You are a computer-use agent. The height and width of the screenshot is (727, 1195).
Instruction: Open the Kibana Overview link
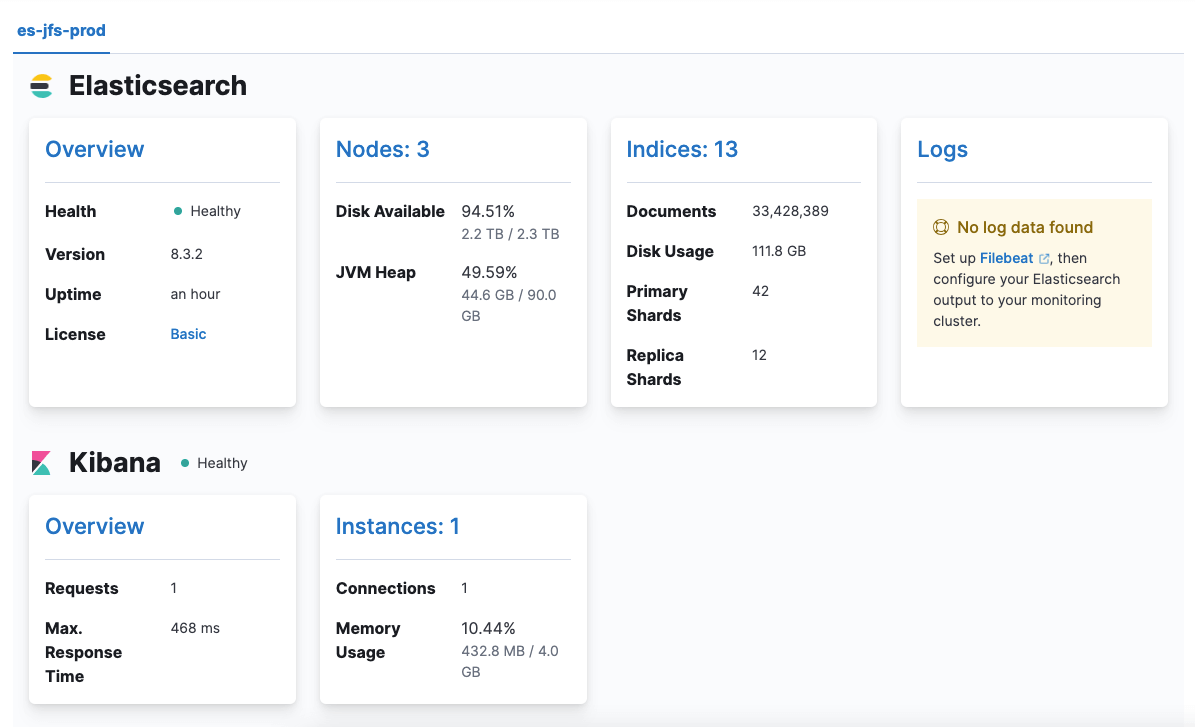95,527
